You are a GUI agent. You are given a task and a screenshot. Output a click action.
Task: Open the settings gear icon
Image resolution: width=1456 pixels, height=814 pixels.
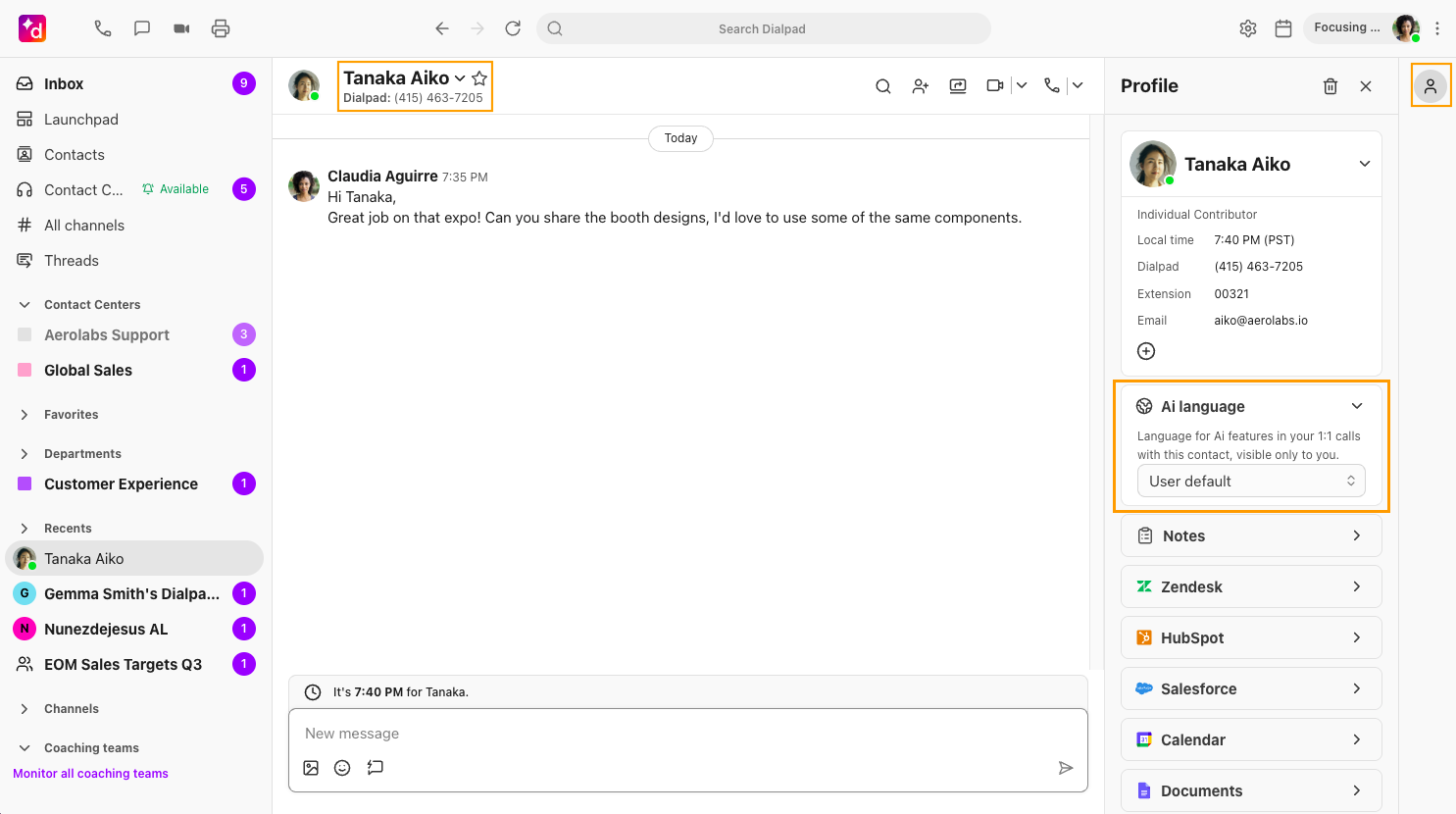[1248, 28]
